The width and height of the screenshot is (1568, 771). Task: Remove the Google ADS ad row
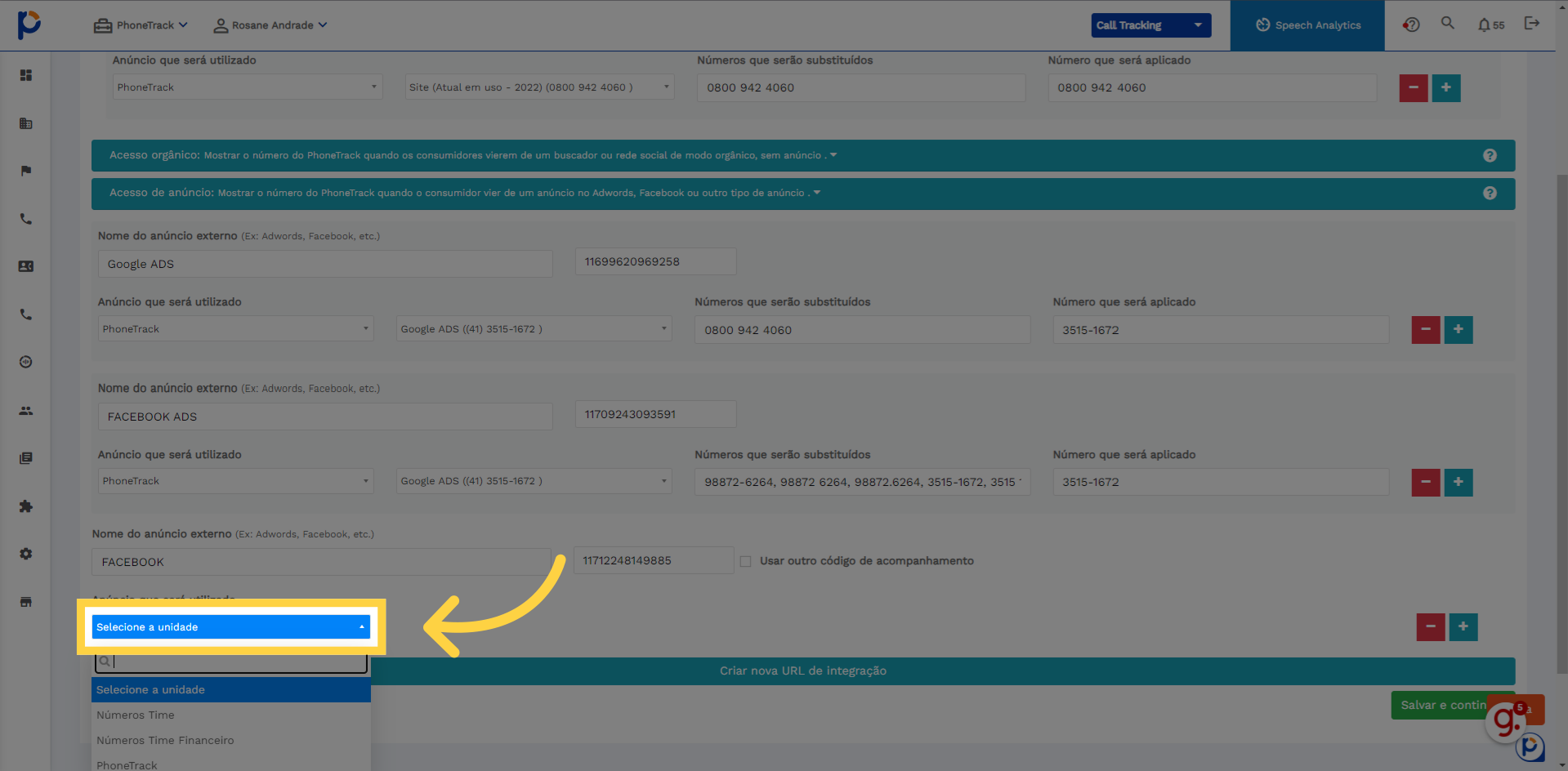coord(1426,330)
